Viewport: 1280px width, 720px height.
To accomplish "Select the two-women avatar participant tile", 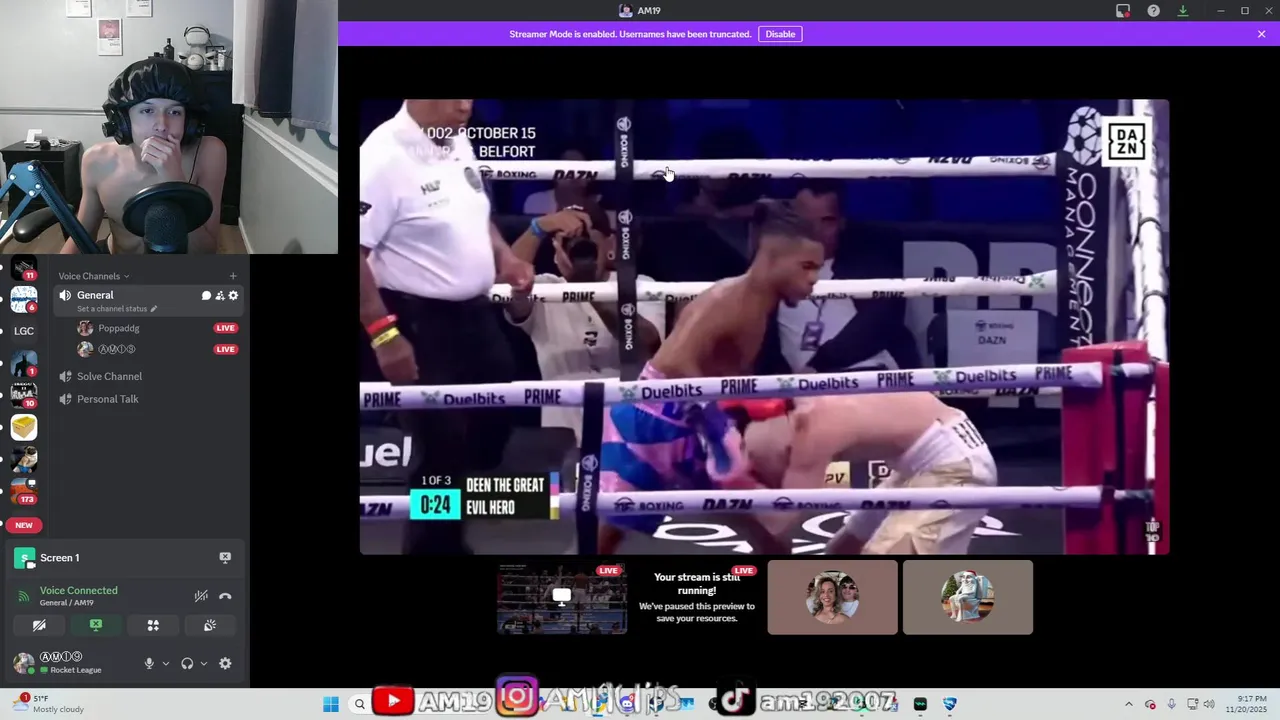I will (x=832, y=597).
